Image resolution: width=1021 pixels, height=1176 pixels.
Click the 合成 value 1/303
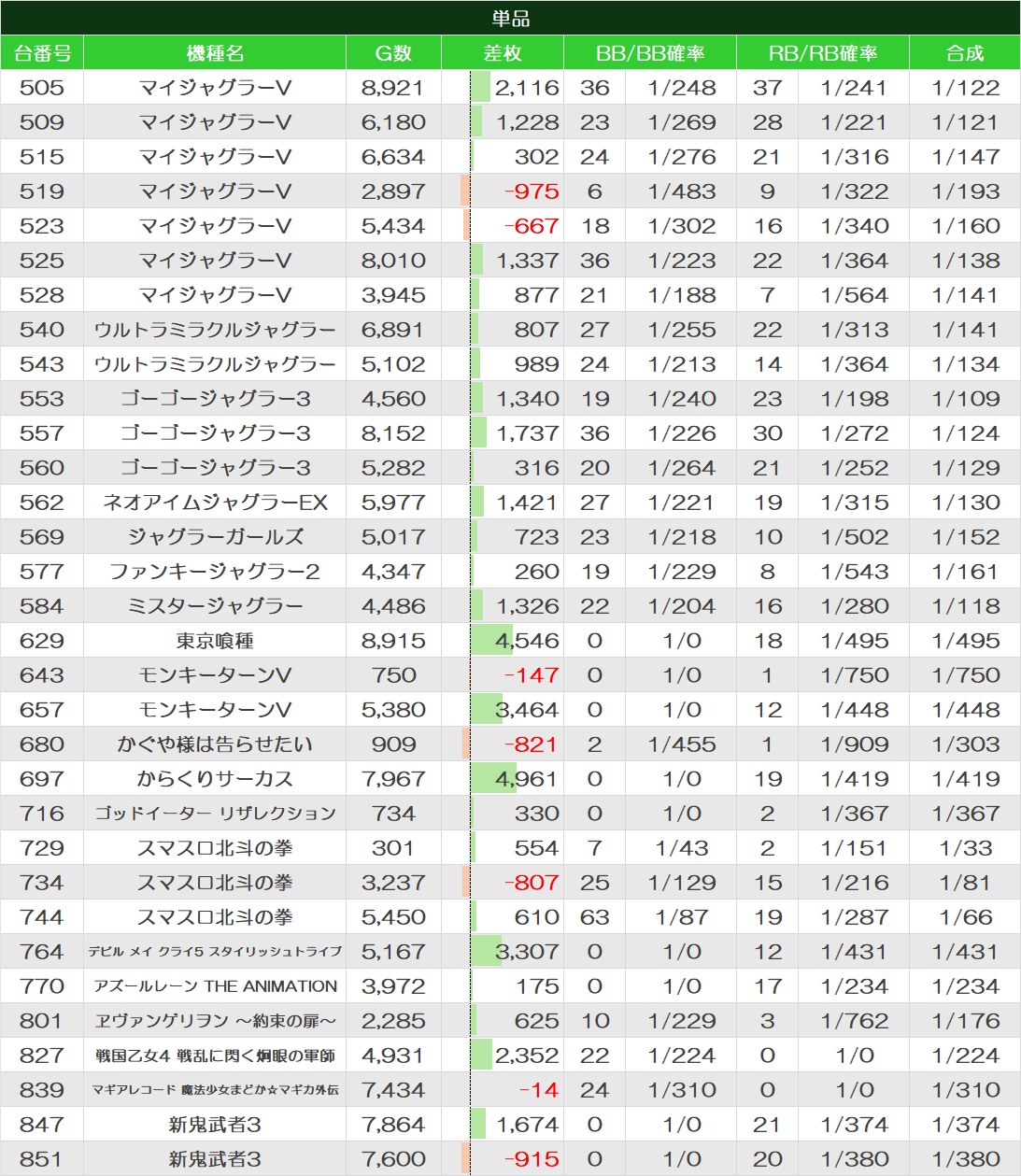tap(966, 744)
